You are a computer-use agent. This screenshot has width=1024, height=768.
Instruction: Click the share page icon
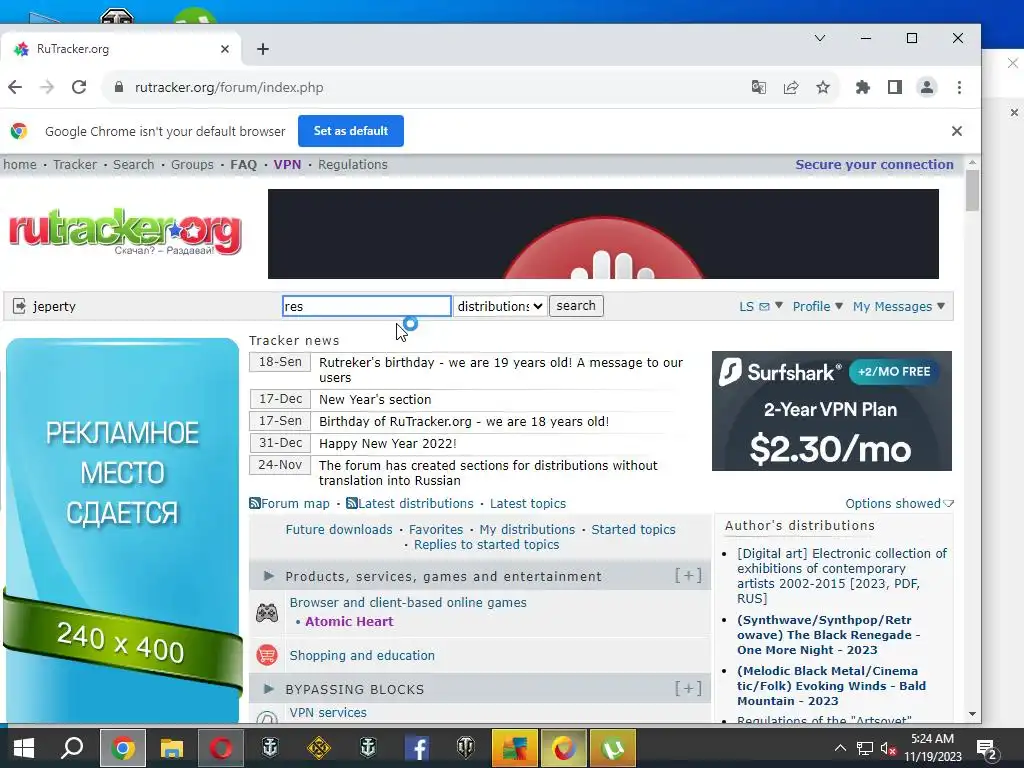(791, 87)
